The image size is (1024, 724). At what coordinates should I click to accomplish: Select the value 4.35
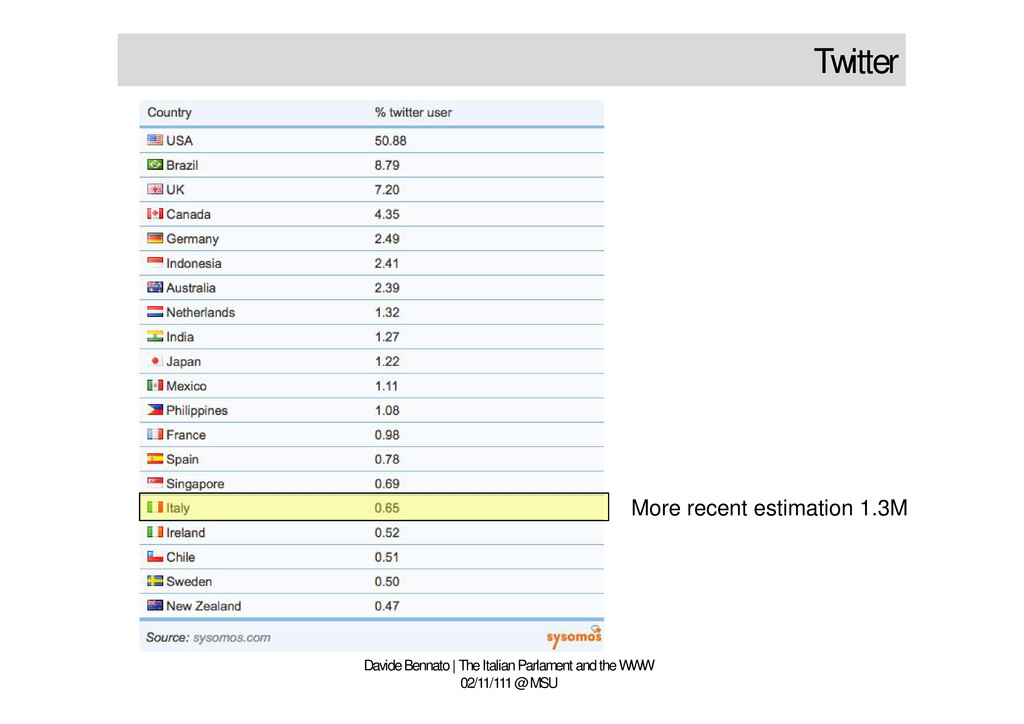[x=387, y=214]
